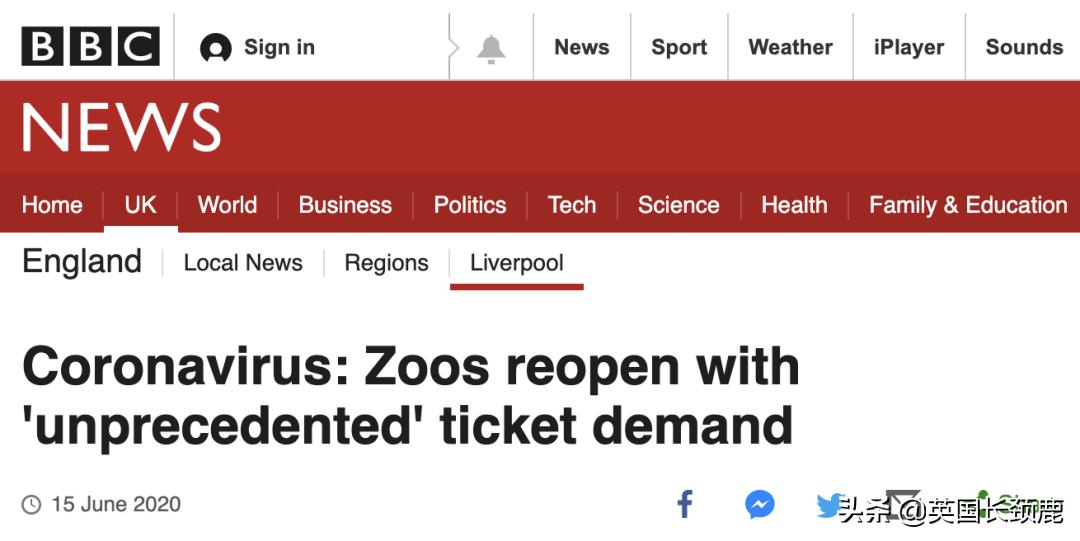
Task: Open Local News link
Action: (243, 263)
